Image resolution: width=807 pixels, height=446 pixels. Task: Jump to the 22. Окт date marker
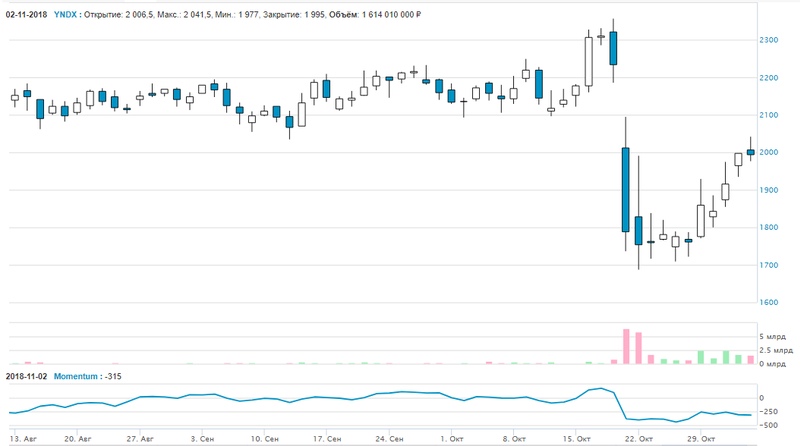pyautogui.click(x=640, y=439)
